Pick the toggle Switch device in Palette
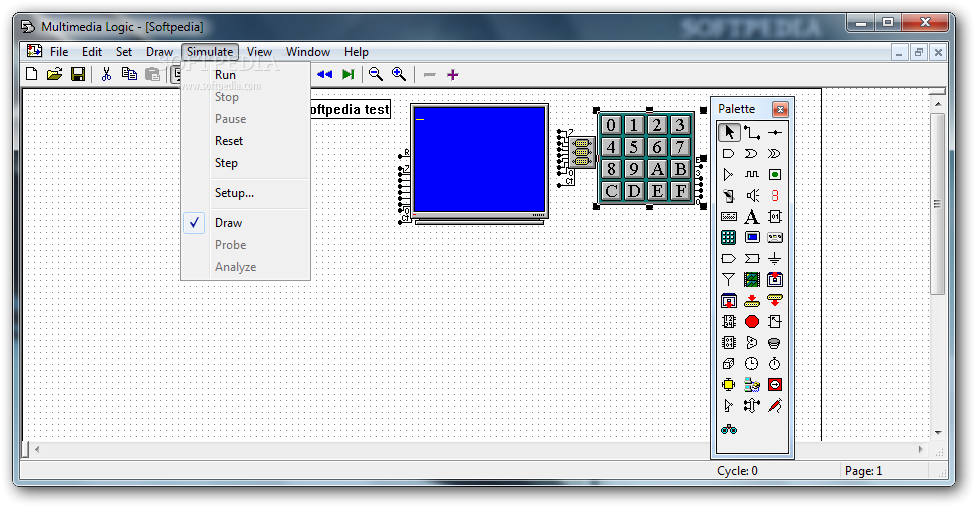Screen dimensions: 976x507 729,196
